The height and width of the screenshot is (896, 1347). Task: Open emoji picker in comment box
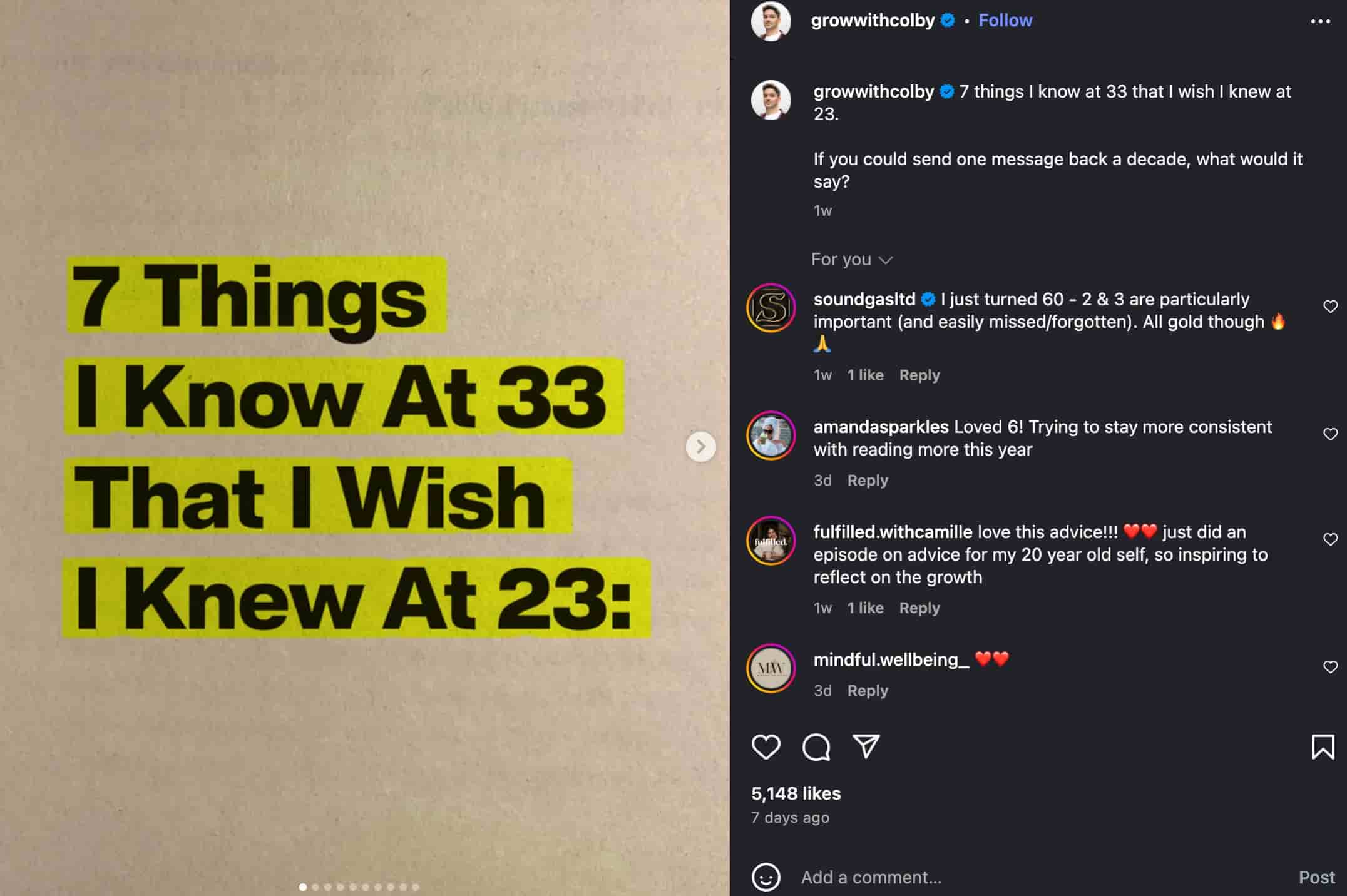[x=766, y=877]
